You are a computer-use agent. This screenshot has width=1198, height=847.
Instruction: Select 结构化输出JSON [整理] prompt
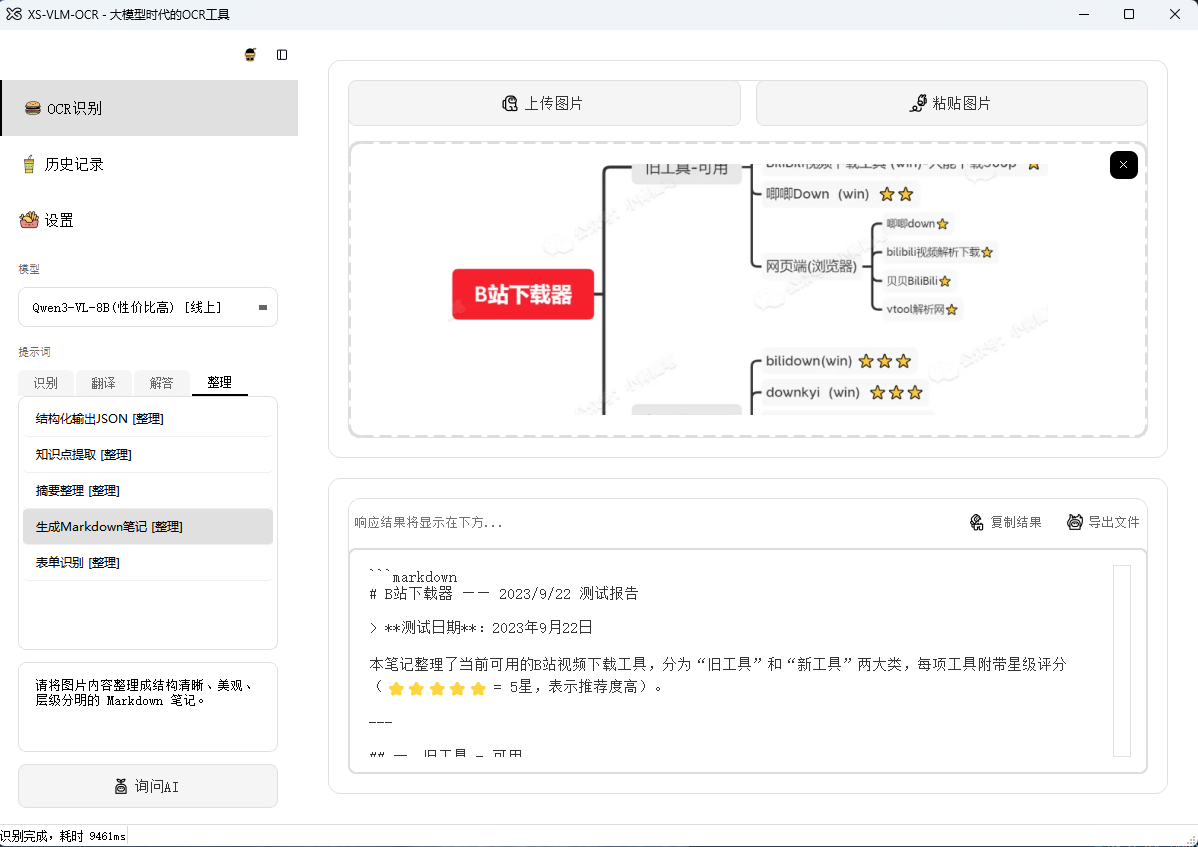click(x=148, y=419)
